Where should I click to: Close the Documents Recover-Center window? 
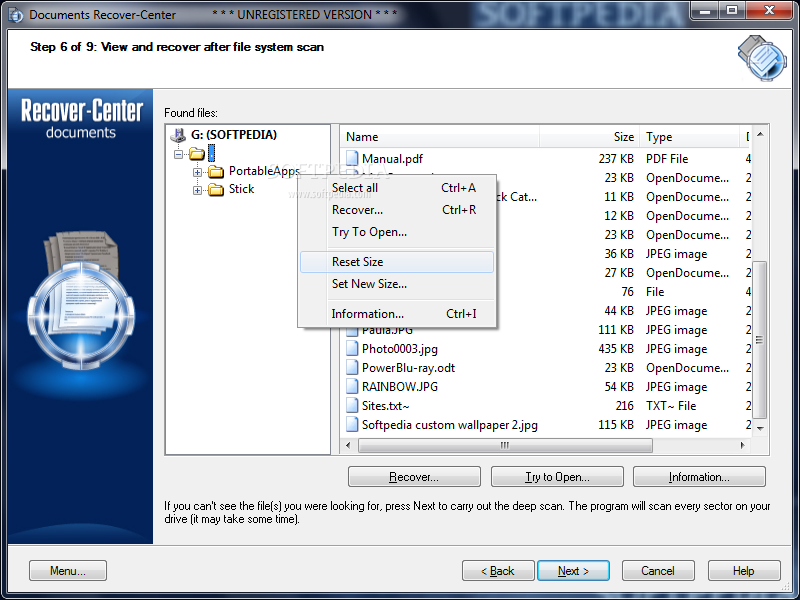769,10
